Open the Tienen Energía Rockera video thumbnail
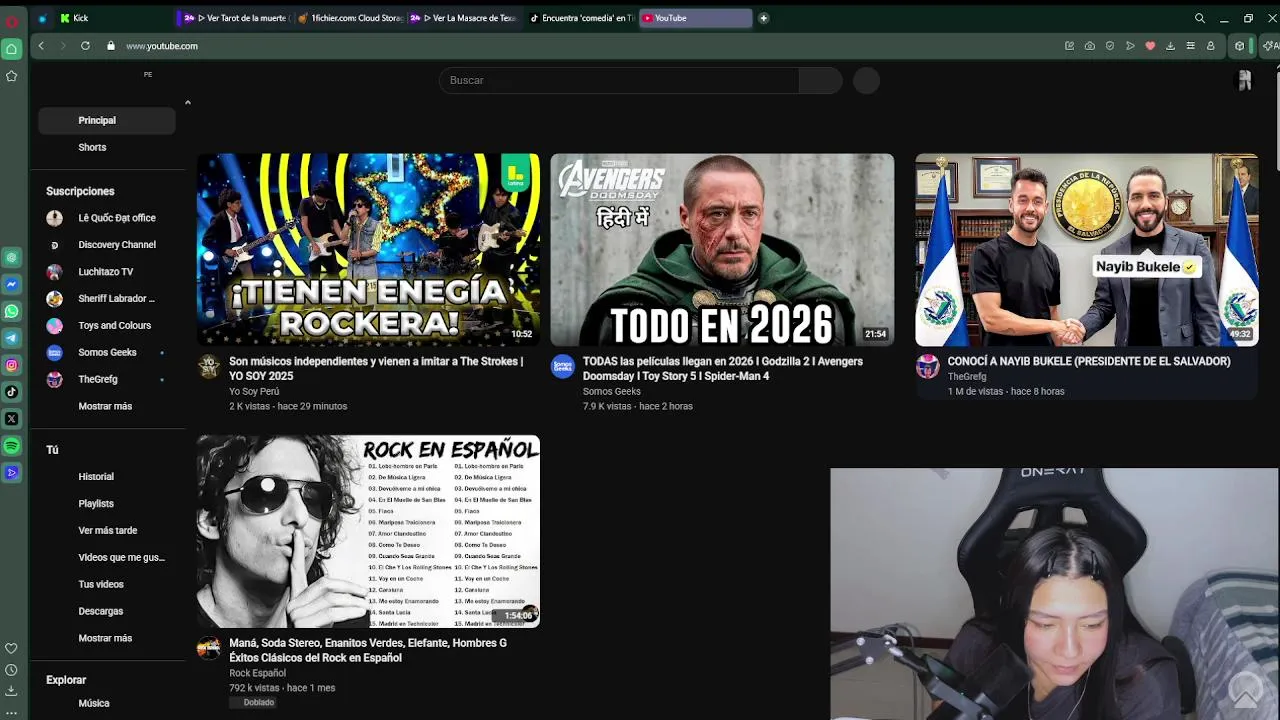 [x=368, y=250]
